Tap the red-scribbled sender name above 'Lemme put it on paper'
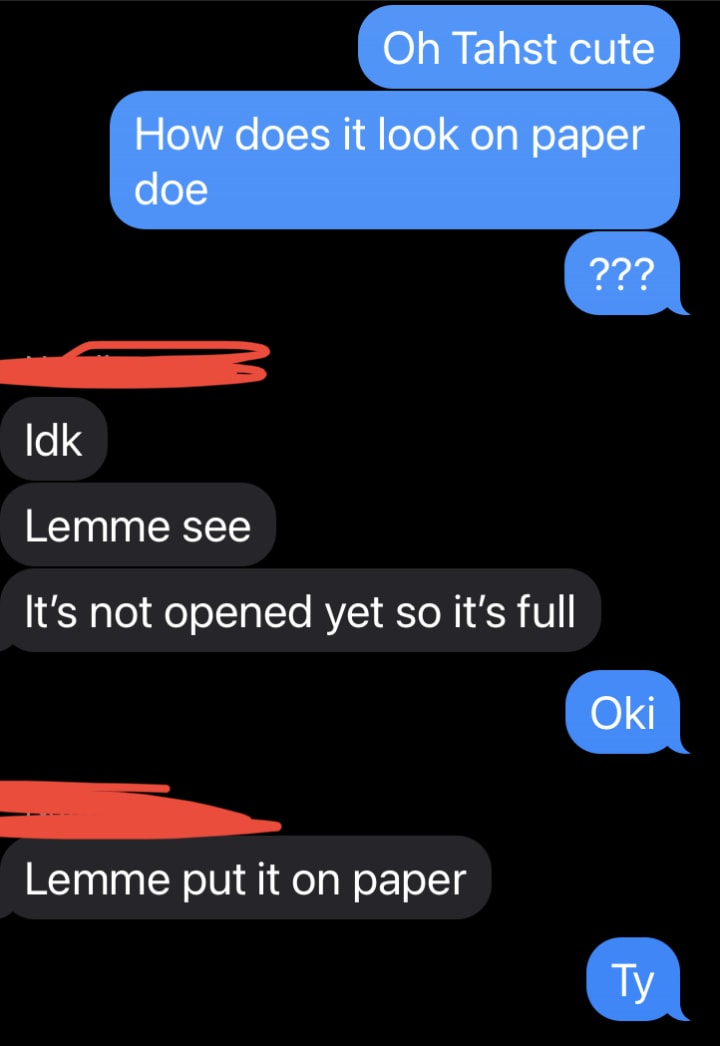This screenshot has width=720, height=1046. pos(139,811)
